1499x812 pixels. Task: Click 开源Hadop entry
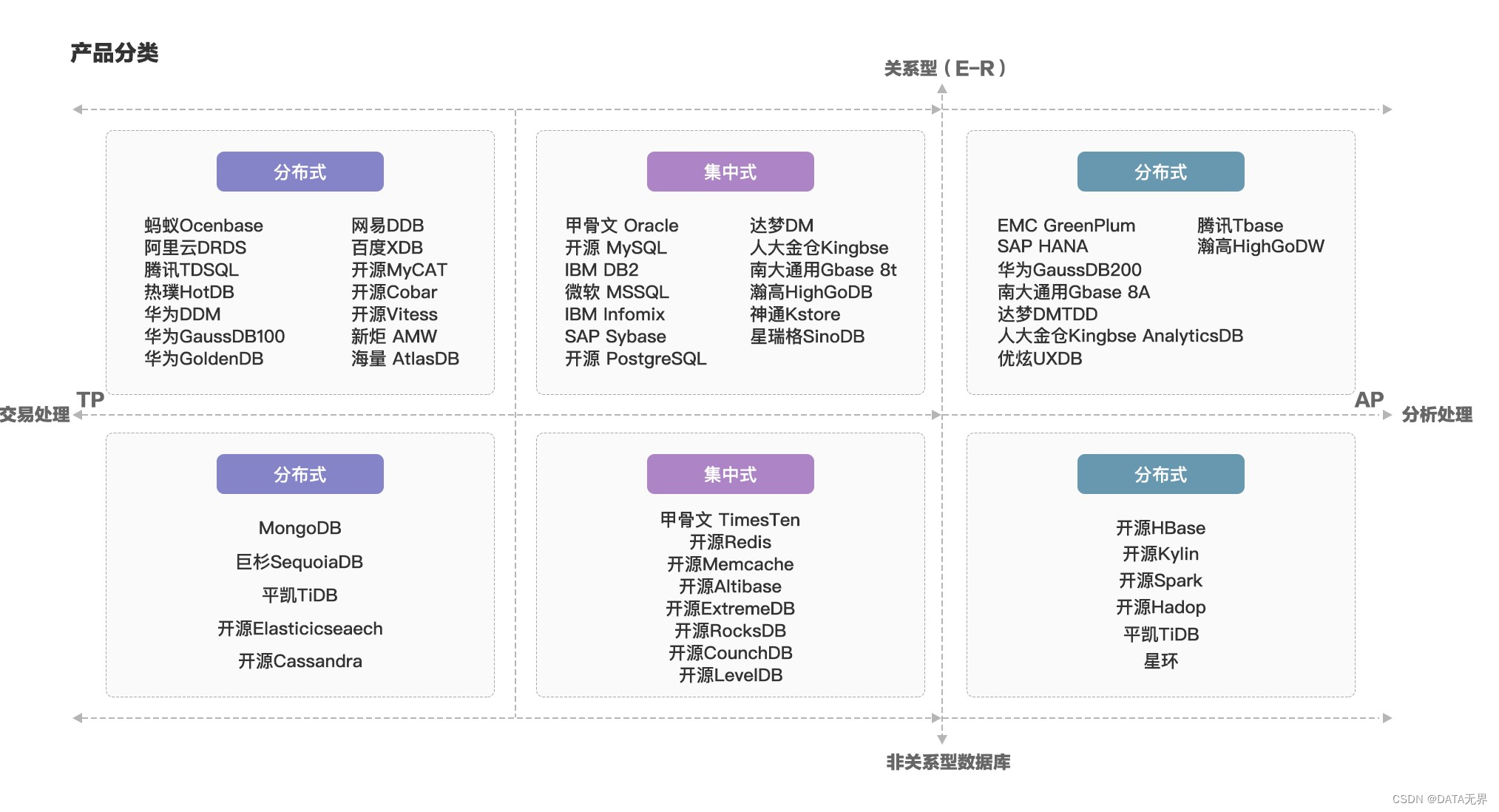pyautogui.click(x=1161, y=607)
